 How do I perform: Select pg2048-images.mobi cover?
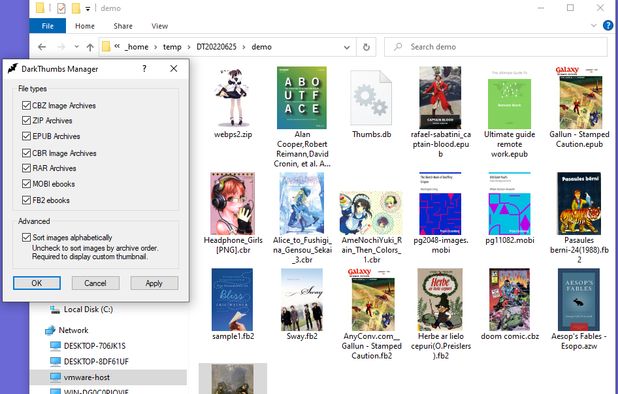tap(440, 203)
